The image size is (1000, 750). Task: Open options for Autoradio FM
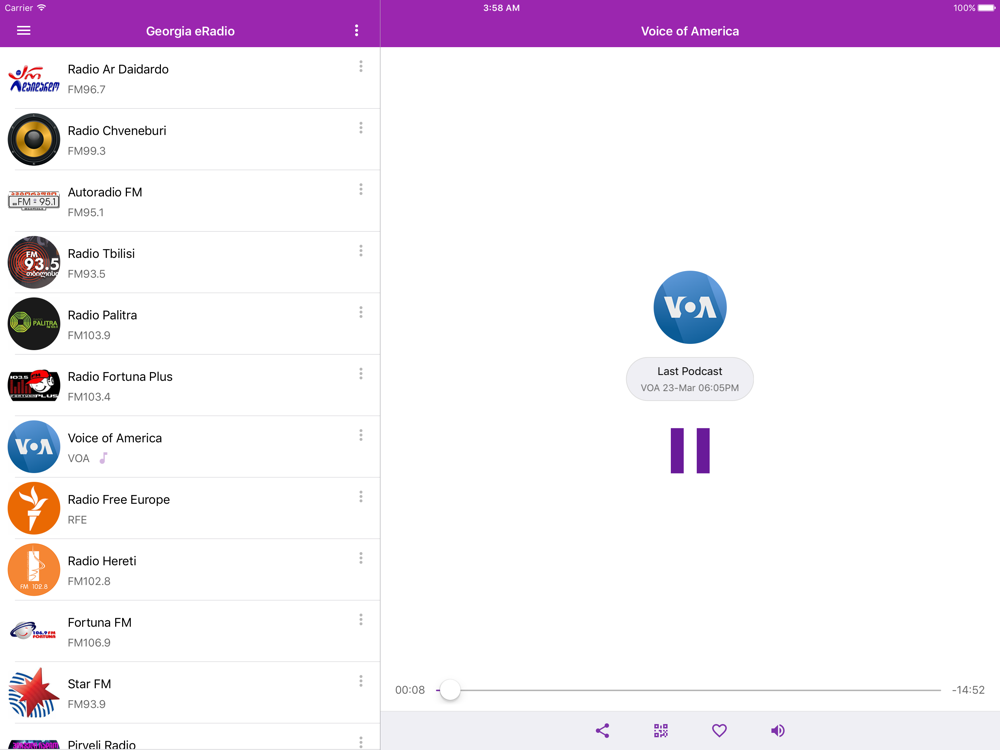pyautogui.click(x=361, y=189)
